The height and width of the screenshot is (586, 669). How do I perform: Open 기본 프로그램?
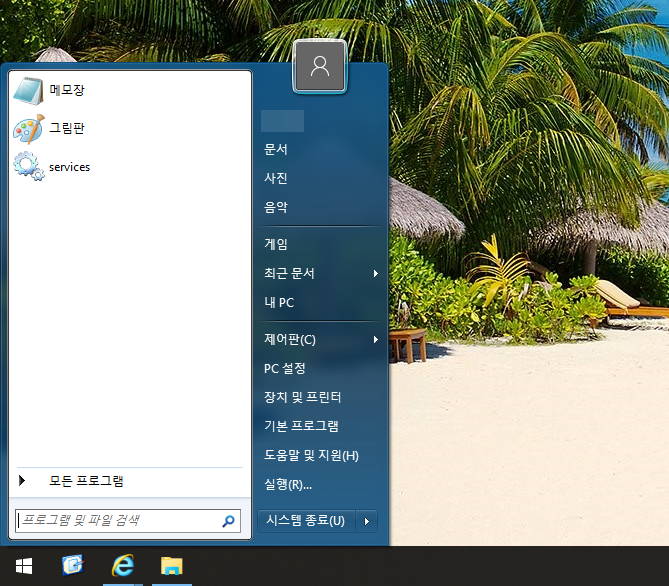(301, 426)
